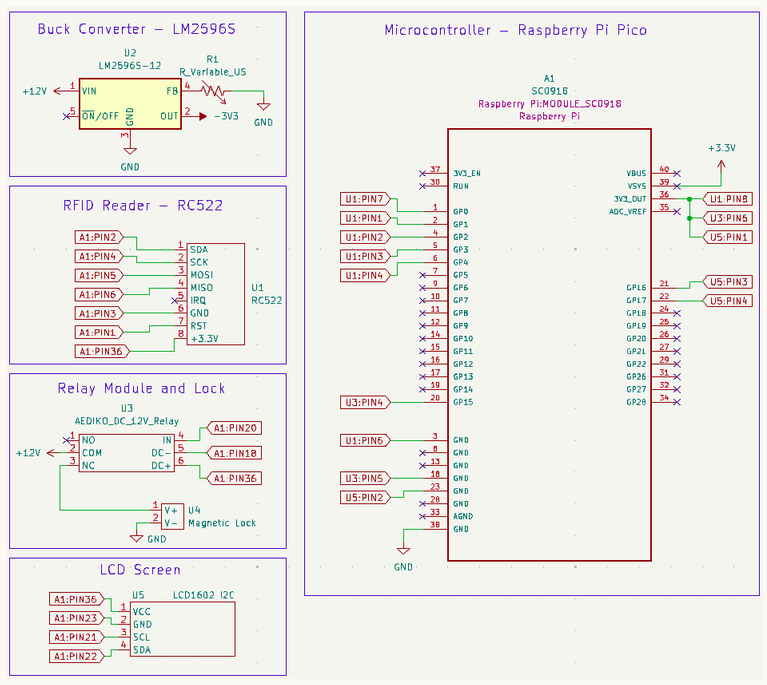This screenshot has height=685, width=767.
Task: Select the GND symbol right of resistor R1
Action: click(x=263, y=106)
